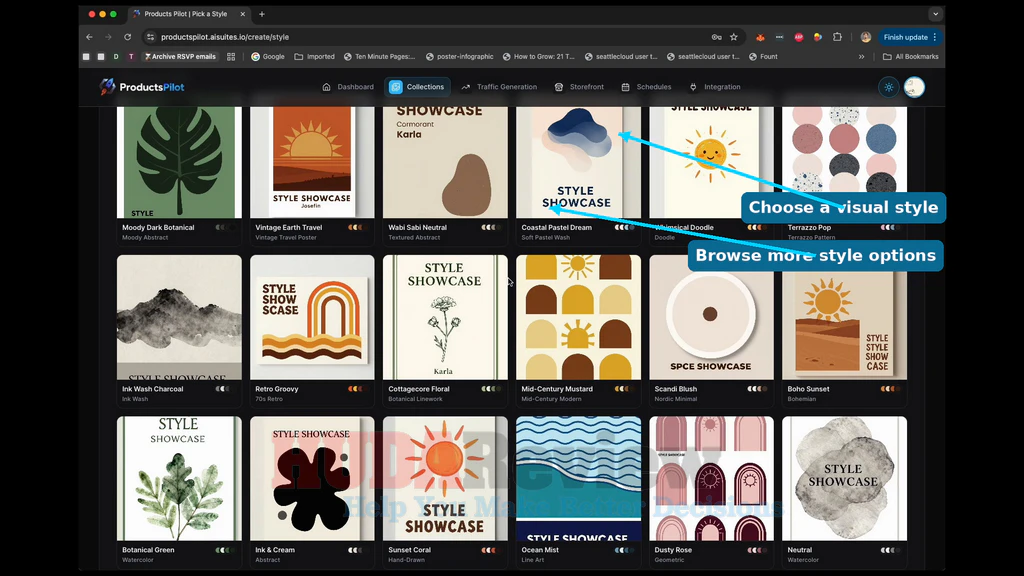This screenshot has width=1024, height=576.
Task: Open the Archive RSVP emails bookmark
Action: 180,57
